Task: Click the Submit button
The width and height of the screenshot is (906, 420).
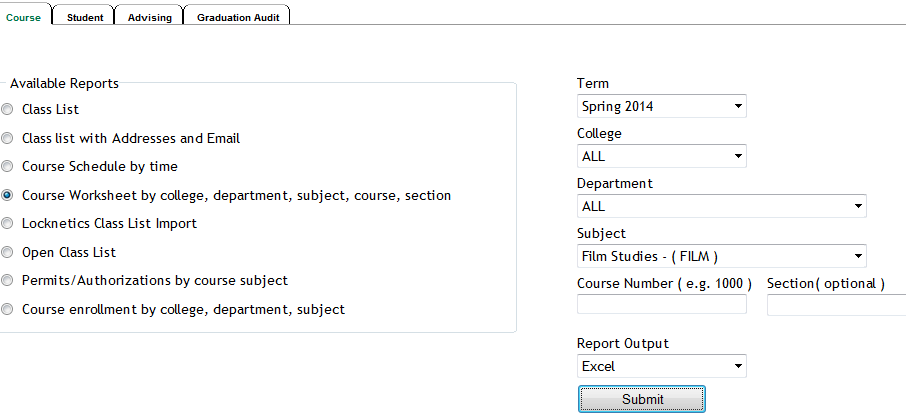Action: point(642,399)
